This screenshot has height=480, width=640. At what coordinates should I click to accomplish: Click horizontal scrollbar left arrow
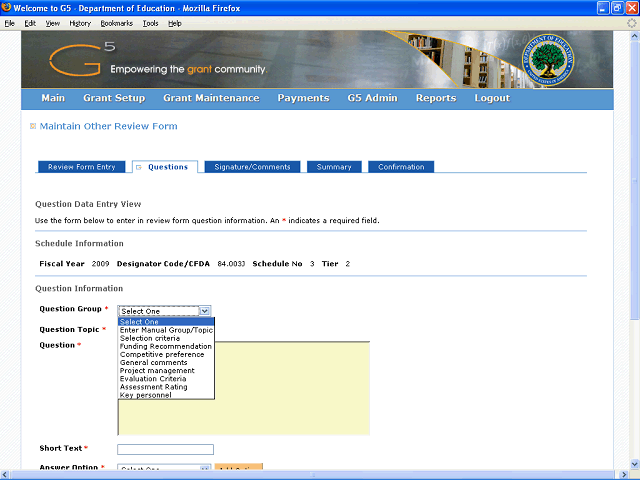(4, 475)
